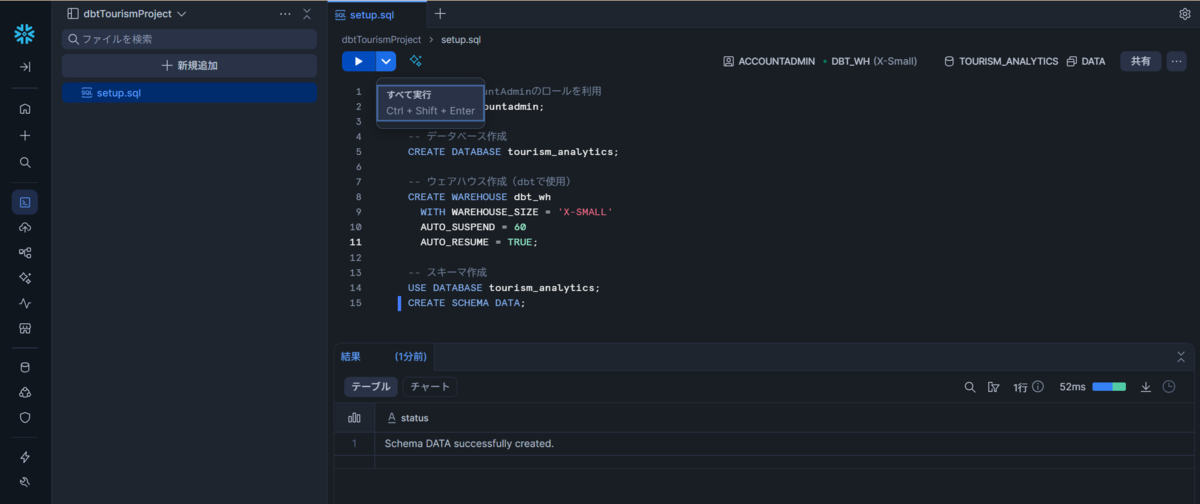Open the Monitoring pulse icon in sidebar

click(25, 303)
